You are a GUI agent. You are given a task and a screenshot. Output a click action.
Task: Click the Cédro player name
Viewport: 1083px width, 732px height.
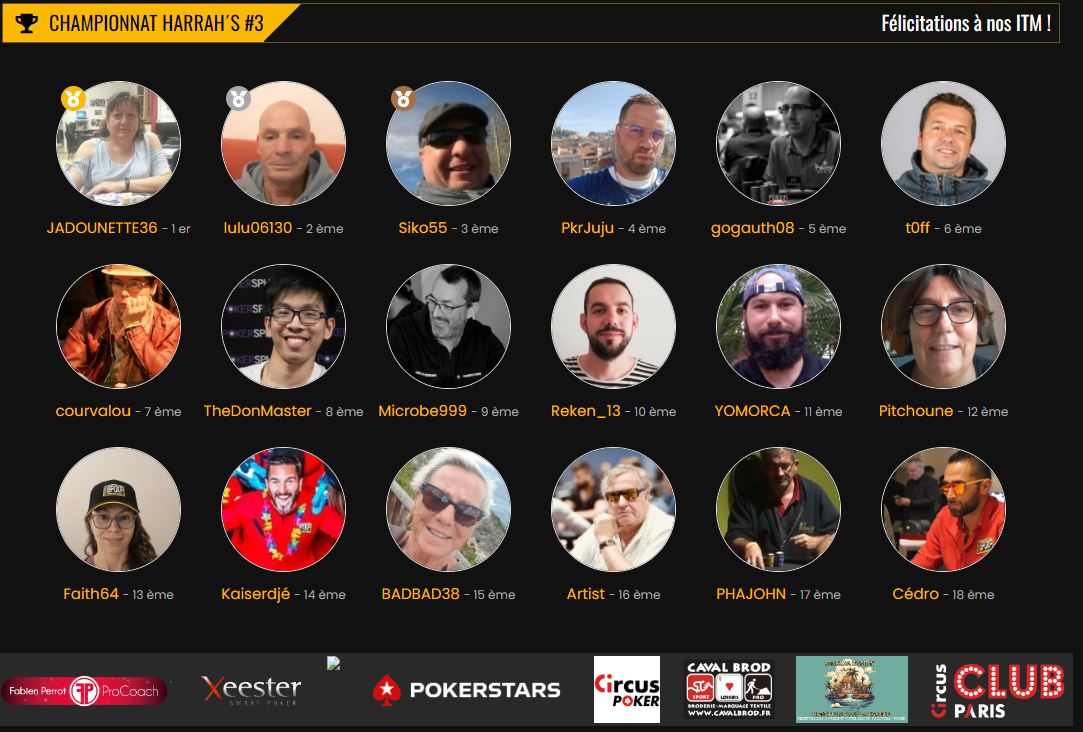coord(915,594)
